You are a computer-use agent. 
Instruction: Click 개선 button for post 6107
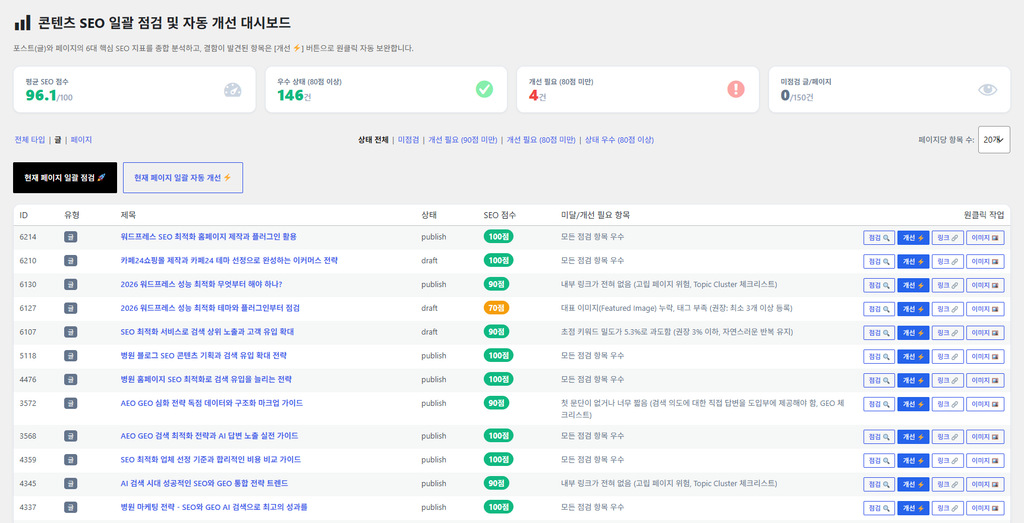[x=913, y=333]
